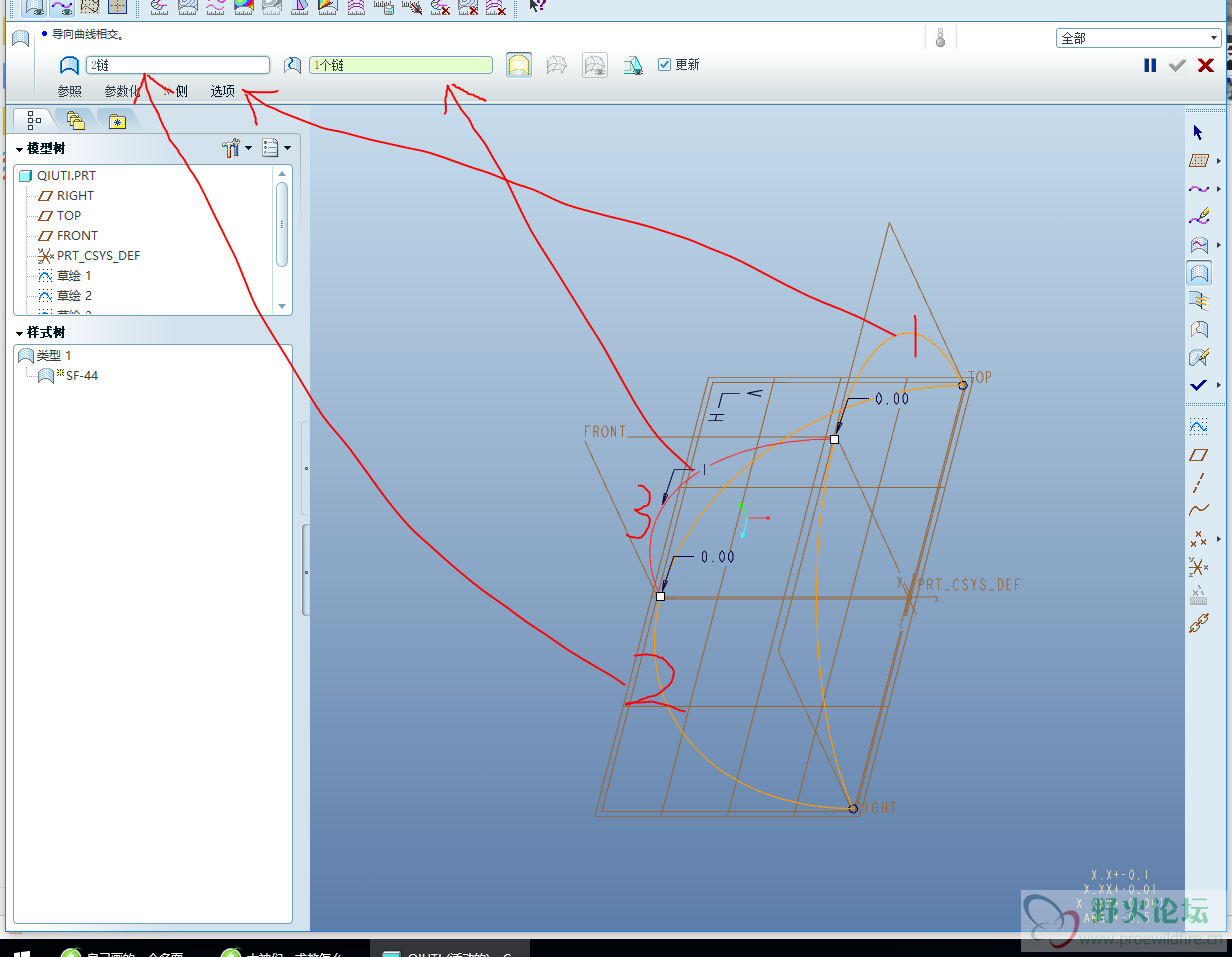Select the SF-44 item in style tree
Screen dimensions: 1232x957
(81, 376)
